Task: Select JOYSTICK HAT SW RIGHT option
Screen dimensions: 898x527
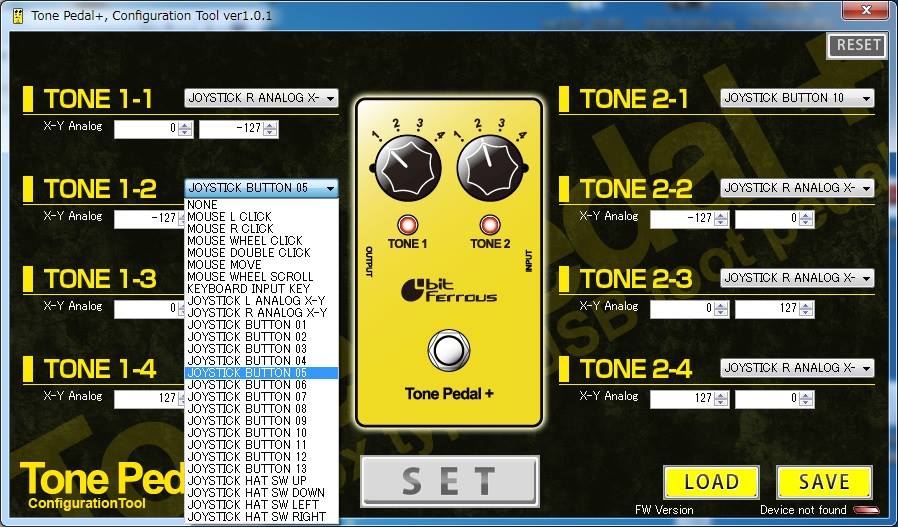Action: click(x=261, y=517)
